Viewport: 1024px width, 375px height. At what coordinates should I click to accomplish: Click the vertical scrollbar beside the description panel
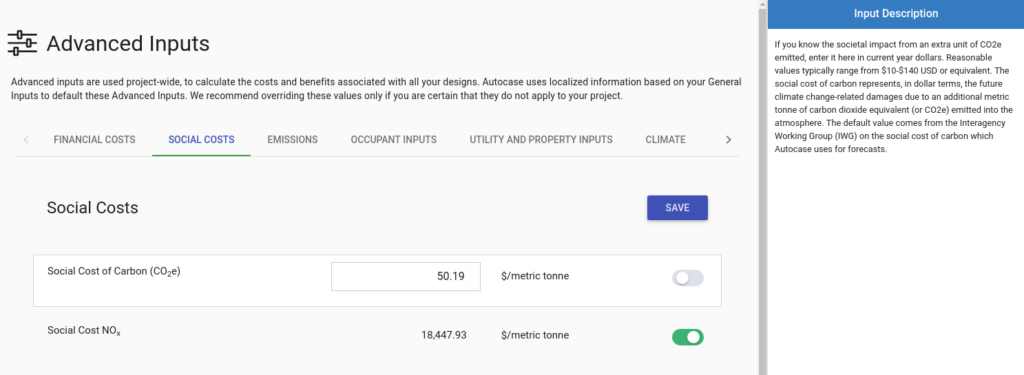point(762,188)
